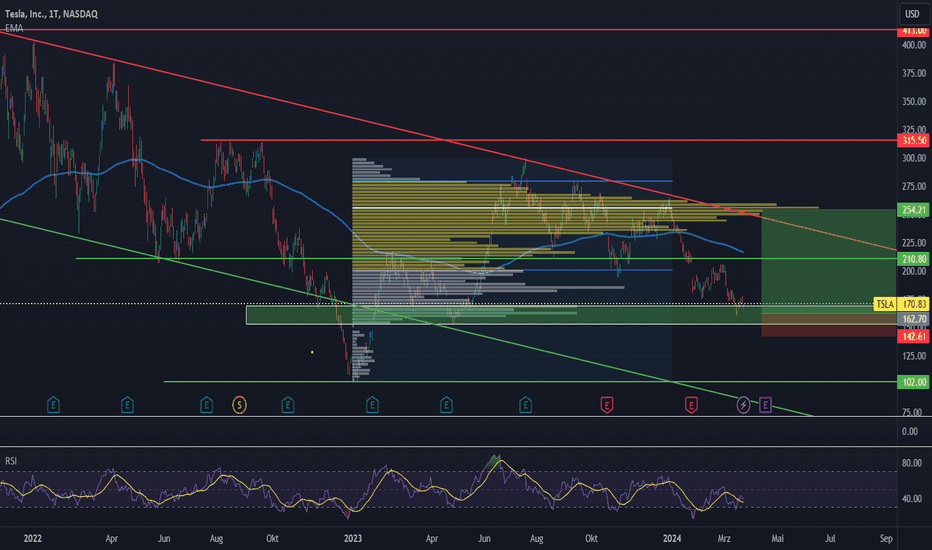Select the green profit area of long position
Viewport: 932px width, 550px height.
pyautogui.click(x=829, y=261)
